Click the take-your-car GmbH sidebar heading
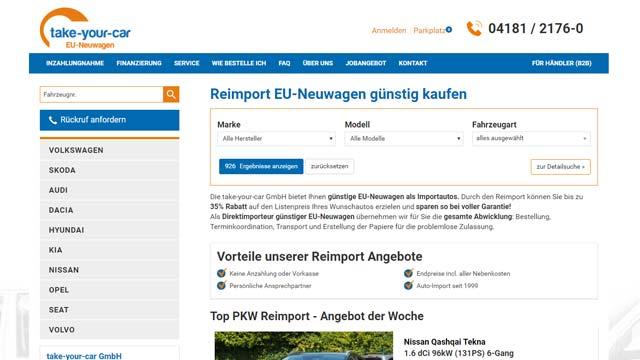Screen dimensions: 640x360 [84, 356]
